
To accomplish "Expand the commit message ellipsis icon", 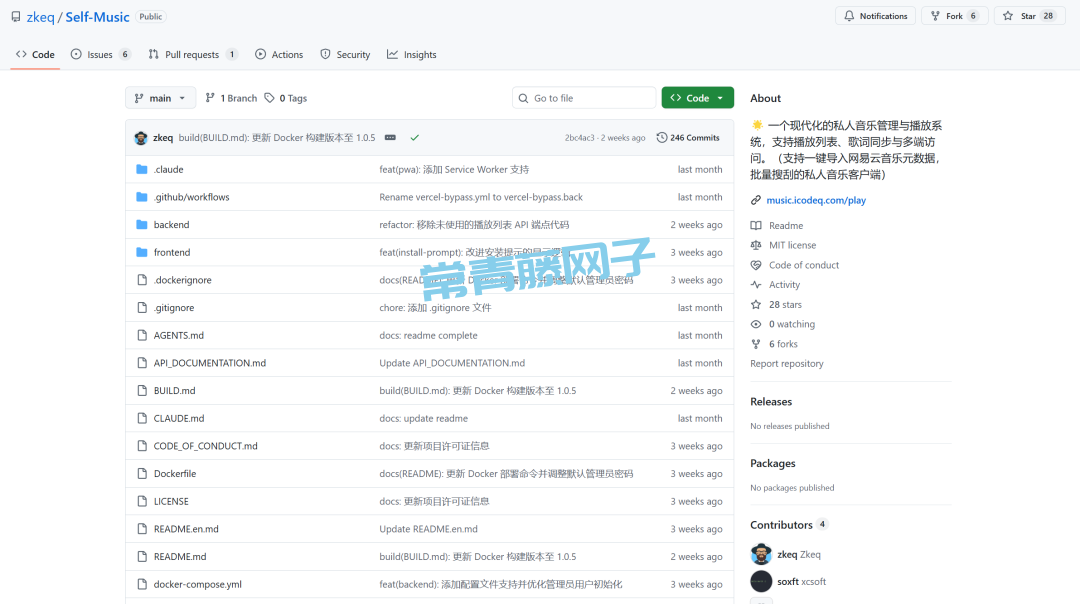I will click(390, 138).
